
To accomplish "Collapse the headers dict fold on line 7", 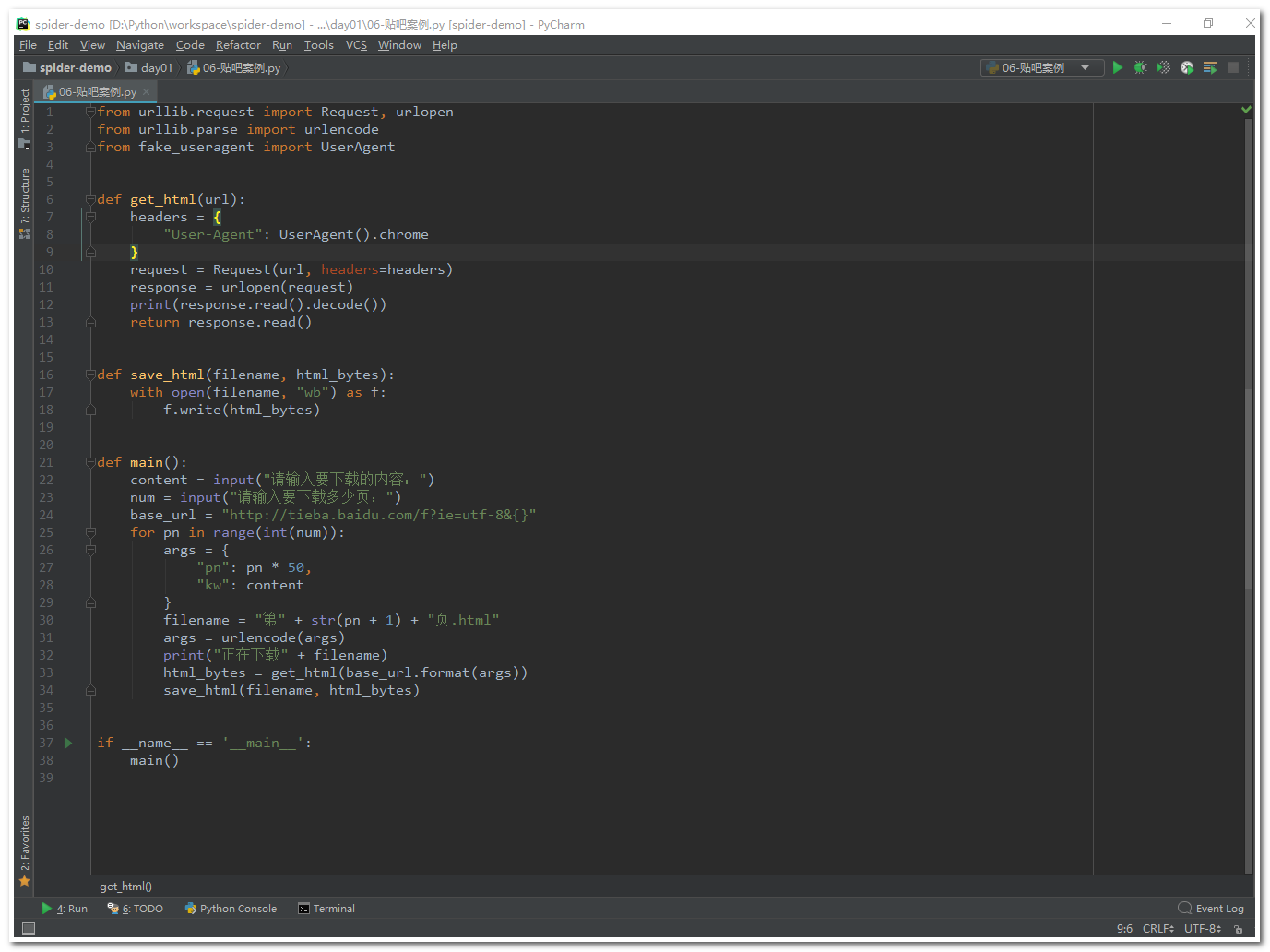I will (x=90, y=217).
